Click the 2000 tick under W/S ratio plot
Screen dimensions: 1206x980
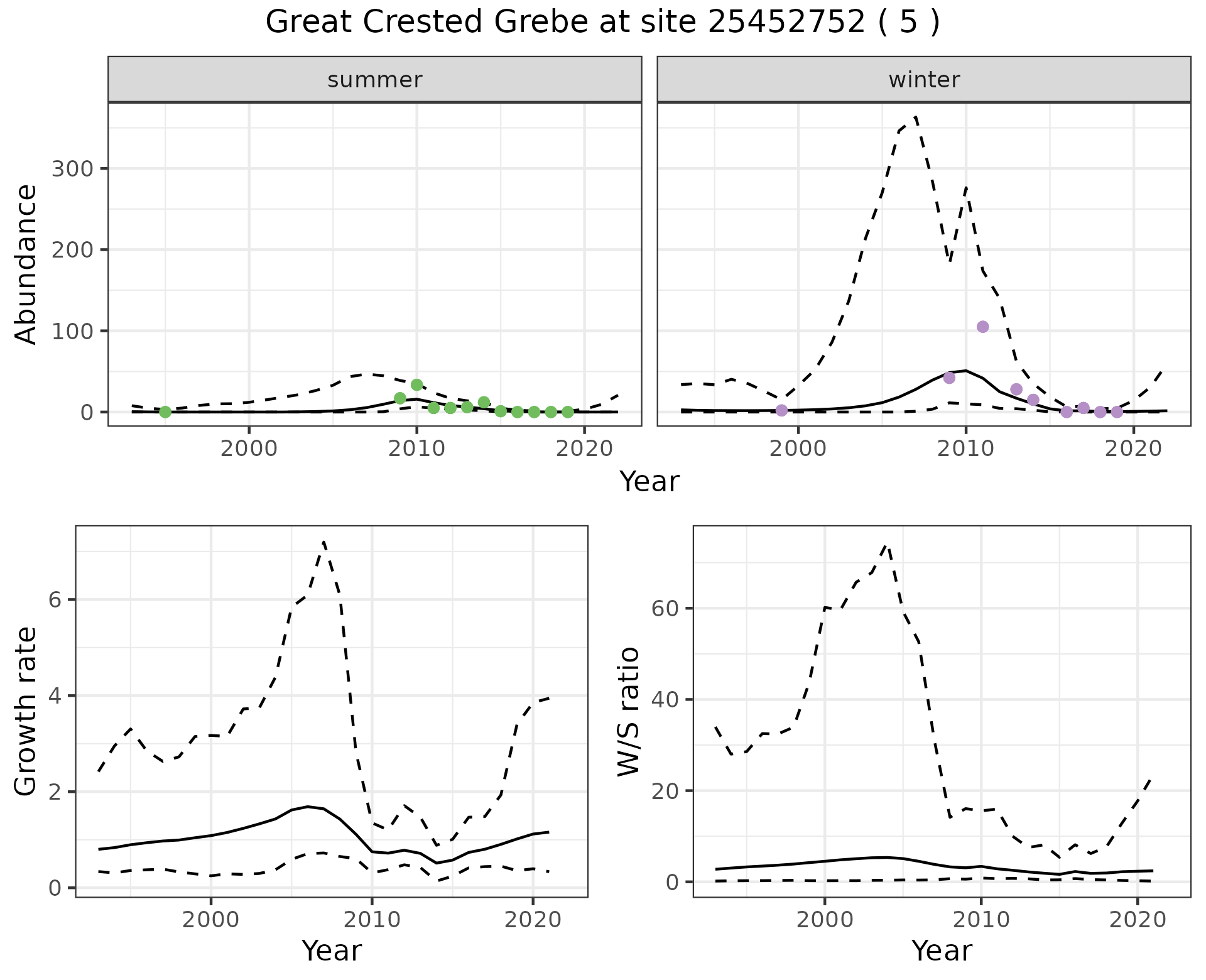824,920
